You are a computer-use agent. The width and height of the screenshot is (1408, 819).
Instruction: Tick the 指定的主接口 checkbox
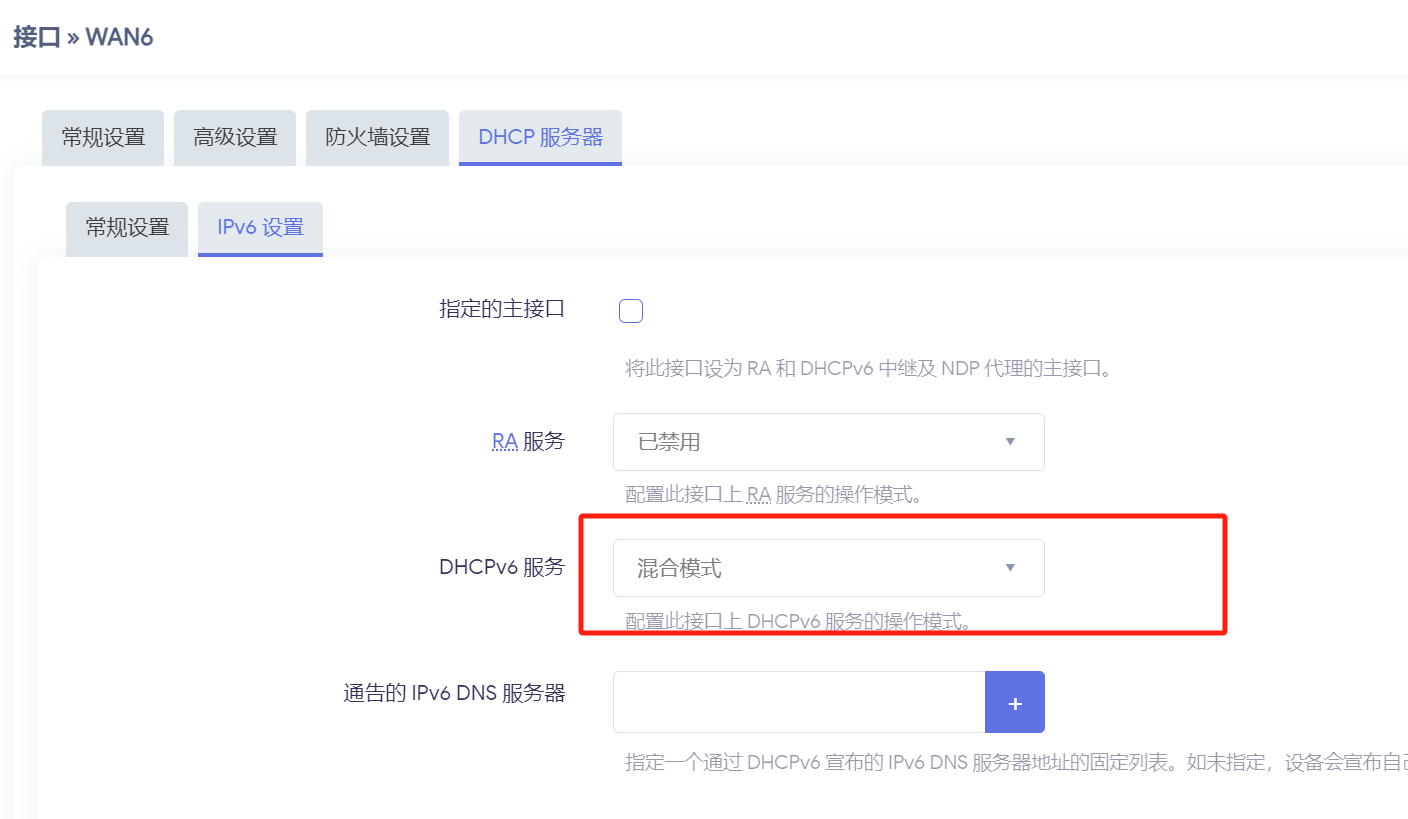(631, 311)
